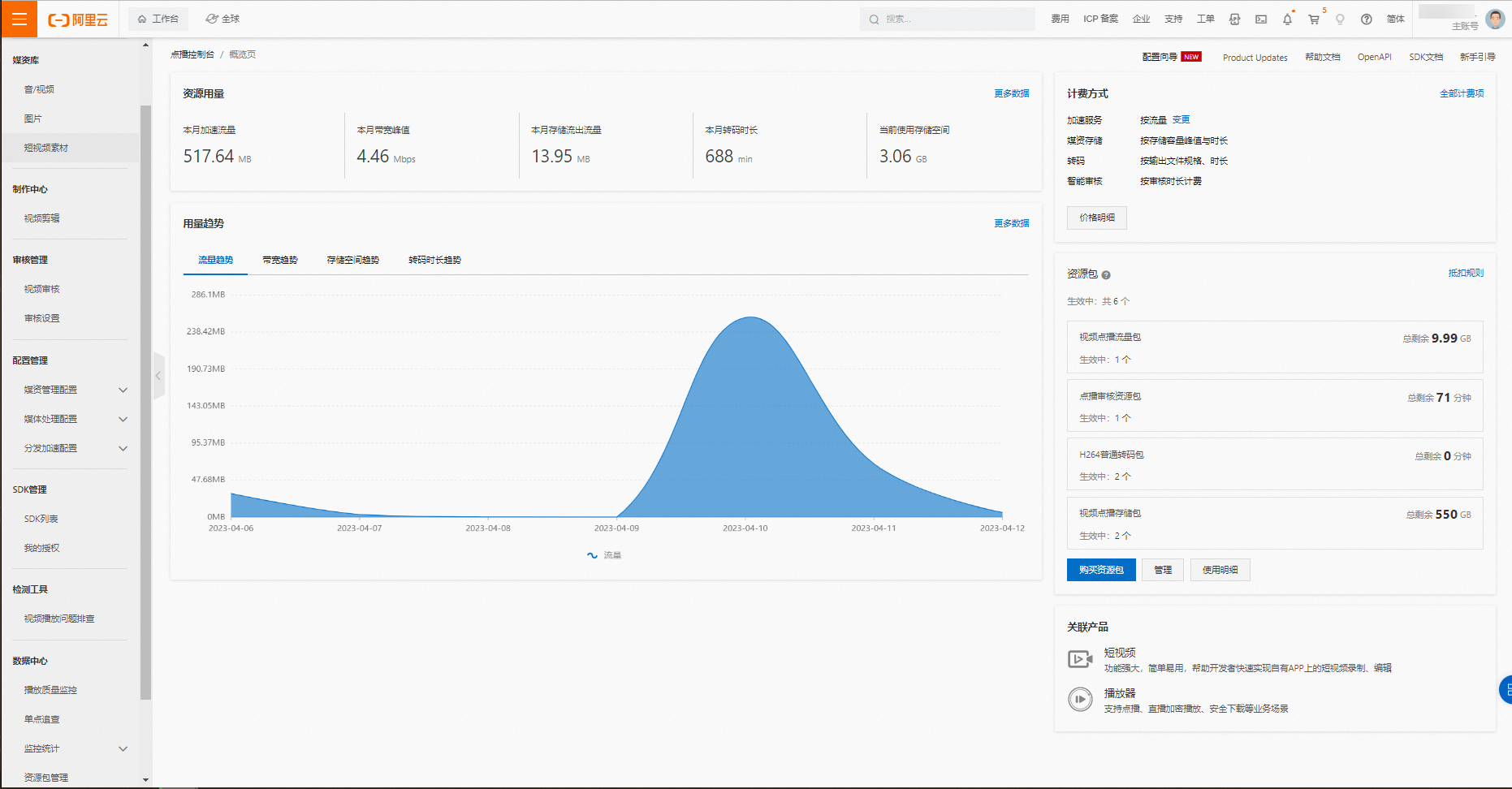Switch to the 带宽趋势 tab

280,260
